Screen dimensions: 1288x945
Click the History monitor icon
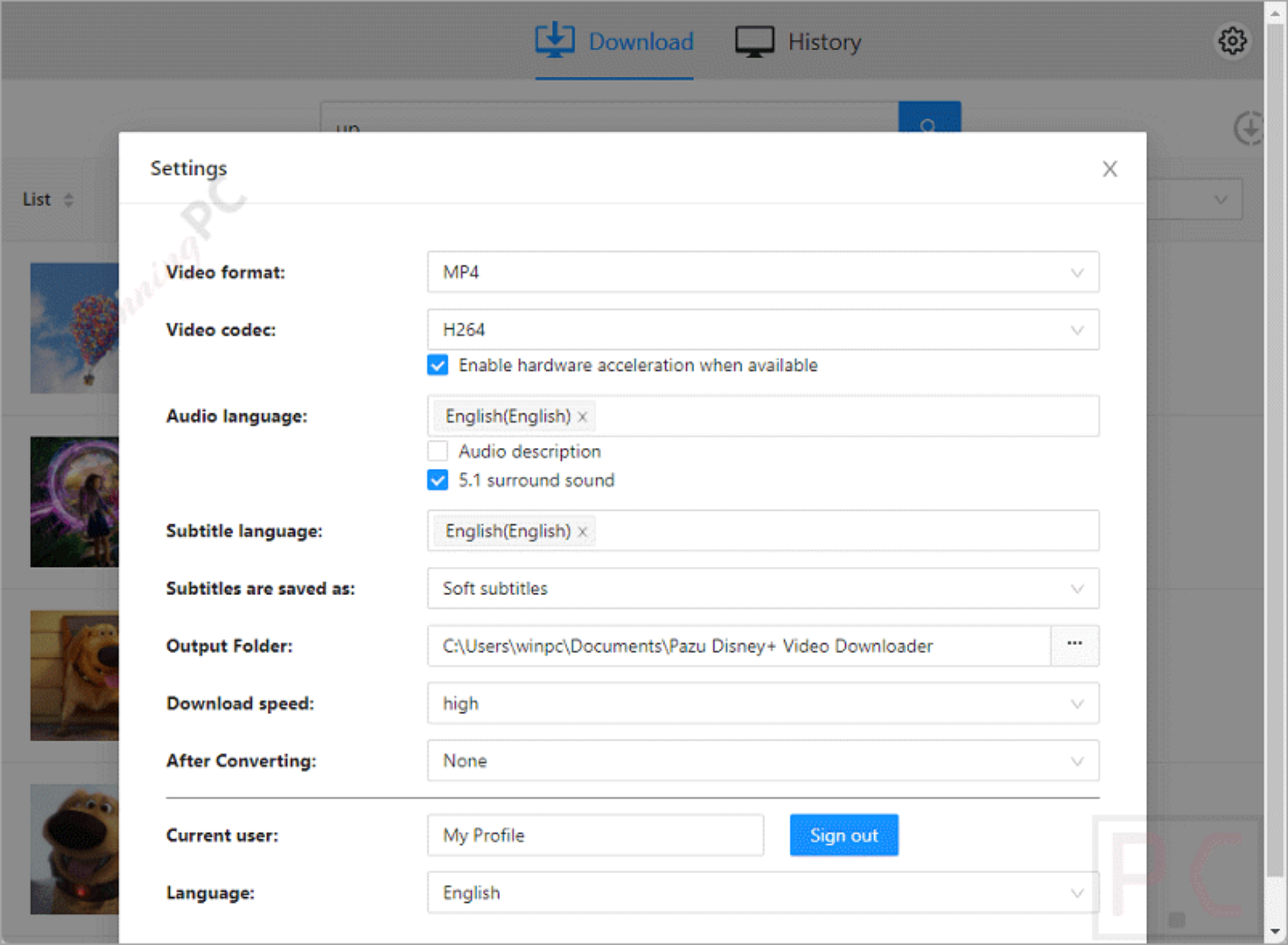(754, 39)
